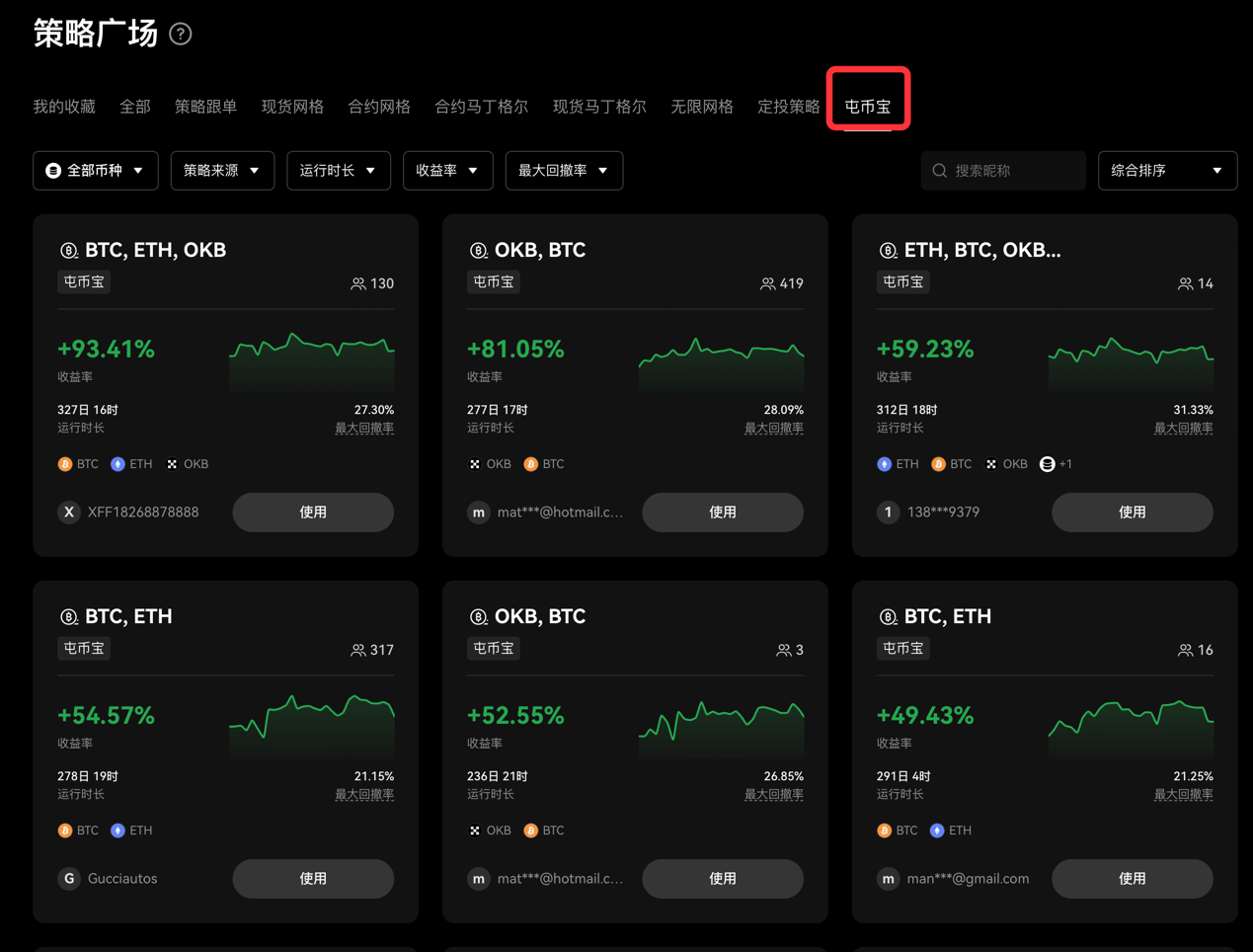Click the ETH coin icon in the +54.57% card
The image size is (1253, 952).
pos(117,831)
